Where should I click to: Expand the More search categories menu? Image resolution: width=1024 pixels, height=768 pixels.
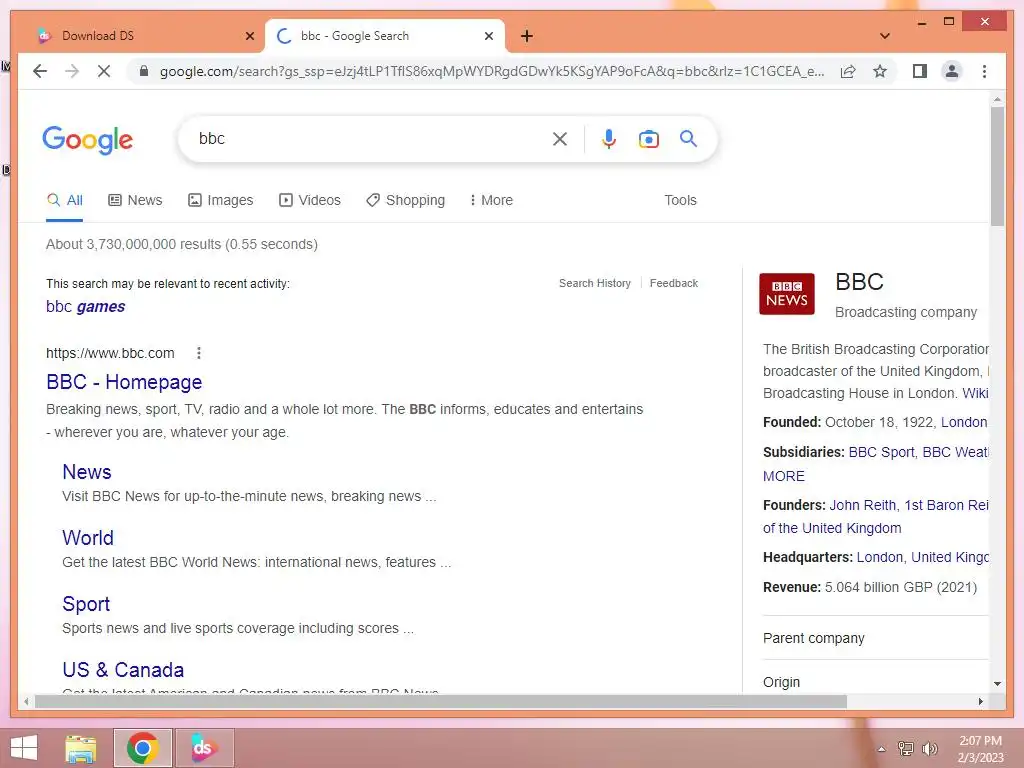tap(491, 200)
